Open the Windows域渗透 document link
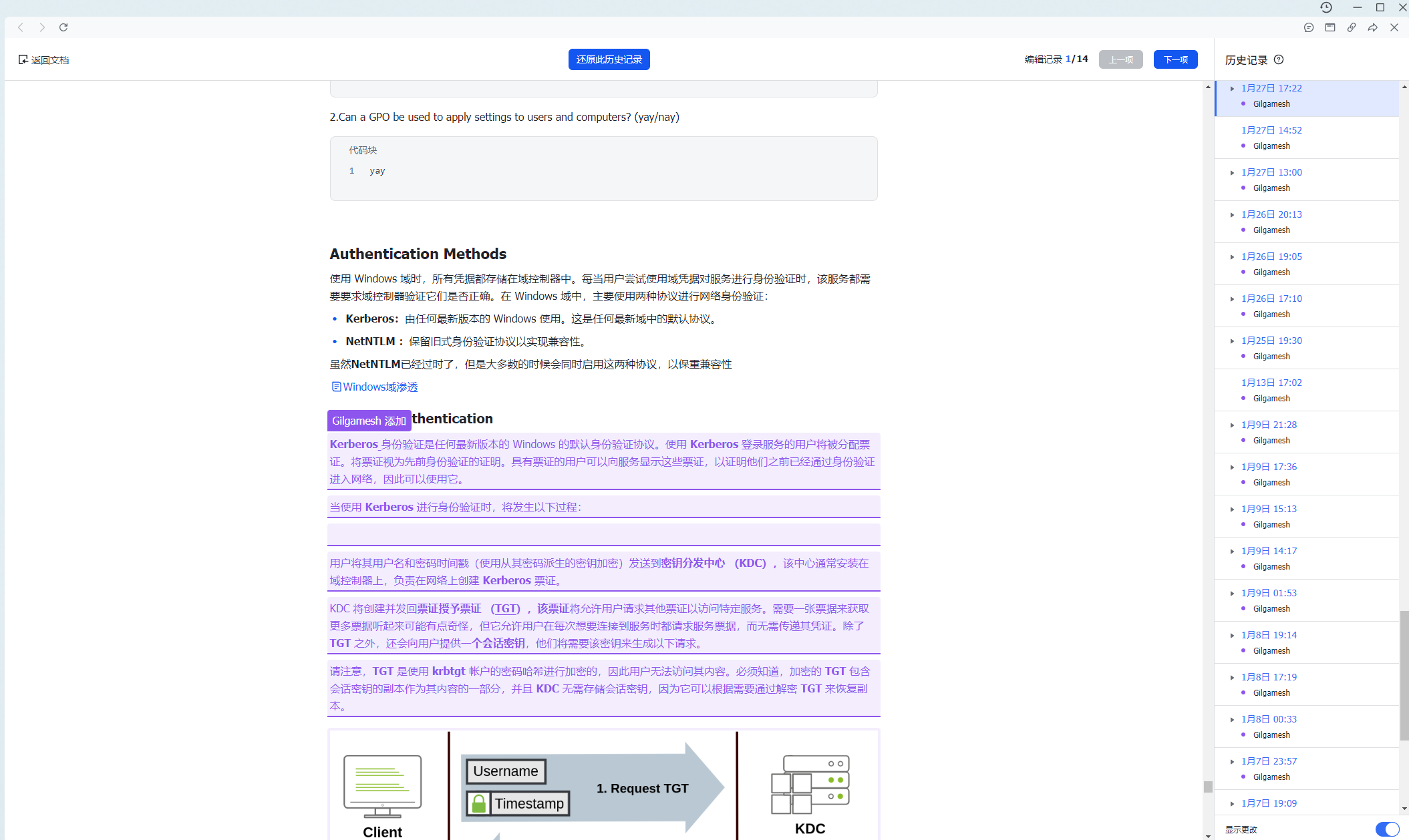1409x840 pixels. pyautogui.click(x=379, y=387)
